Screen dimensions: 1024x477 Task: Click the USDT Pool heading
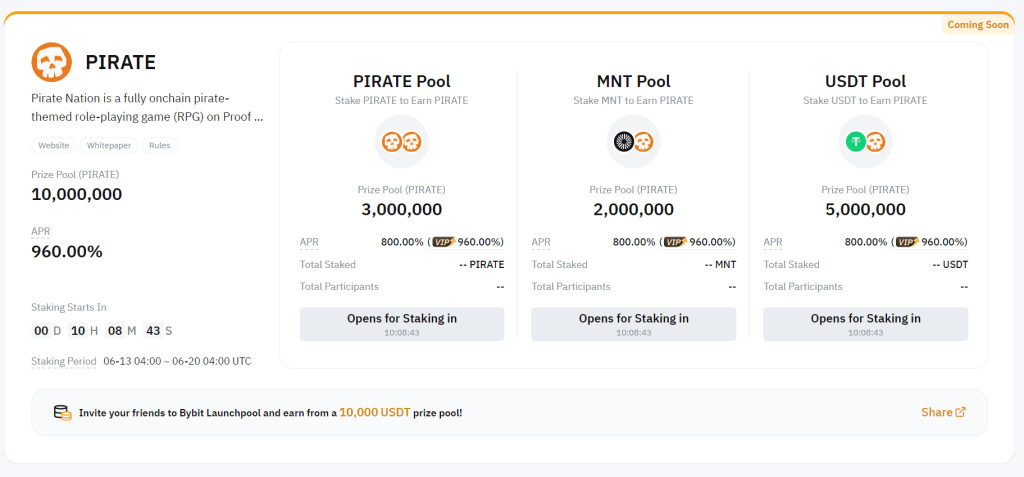(865, 82)
